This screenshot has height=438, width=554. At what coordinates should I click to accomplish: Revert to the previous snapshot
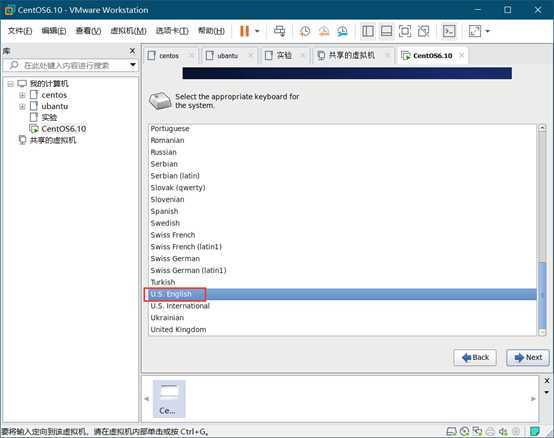point(324,31)
